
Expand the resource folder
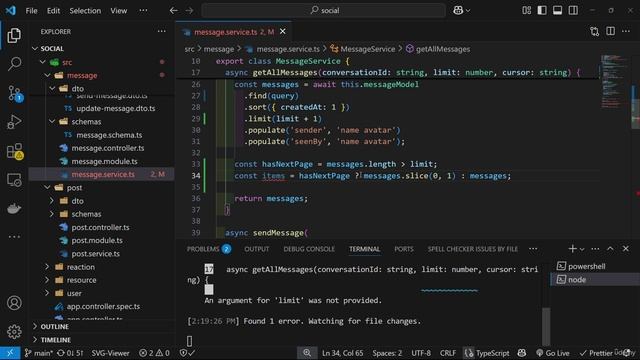48,280
